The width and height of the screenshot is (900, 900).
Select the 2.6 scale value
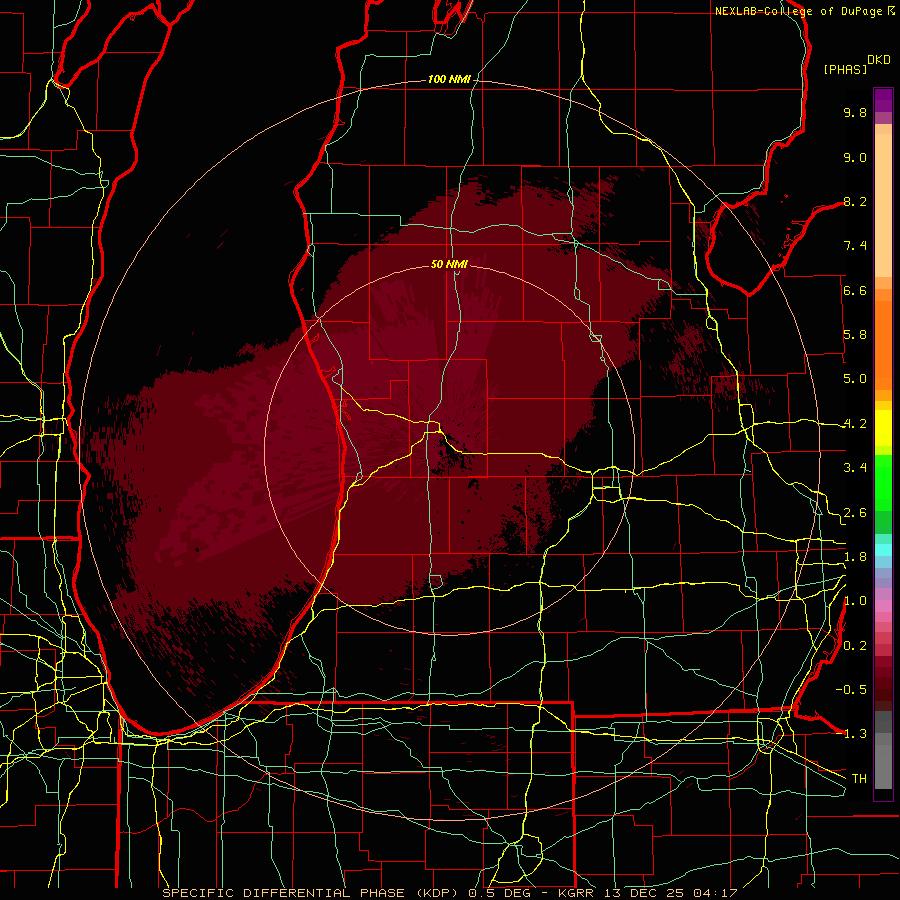[x=855, y=513]
